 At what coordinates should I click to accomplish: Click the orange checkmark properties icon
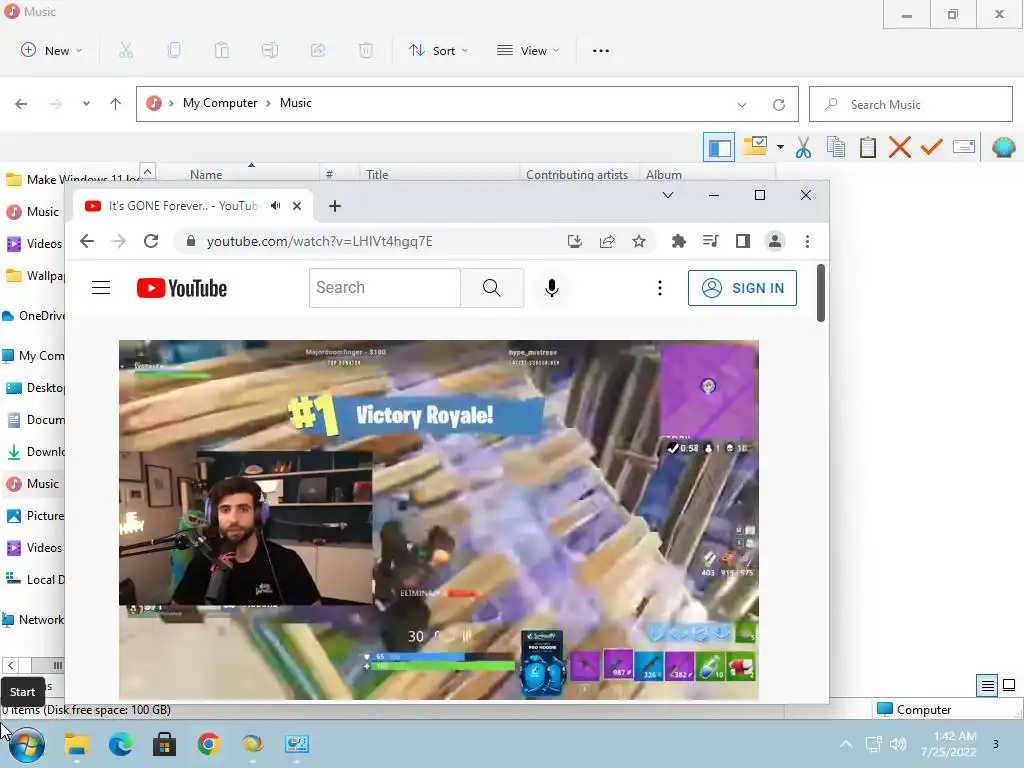pyautogui.click(x=931, y=147)
